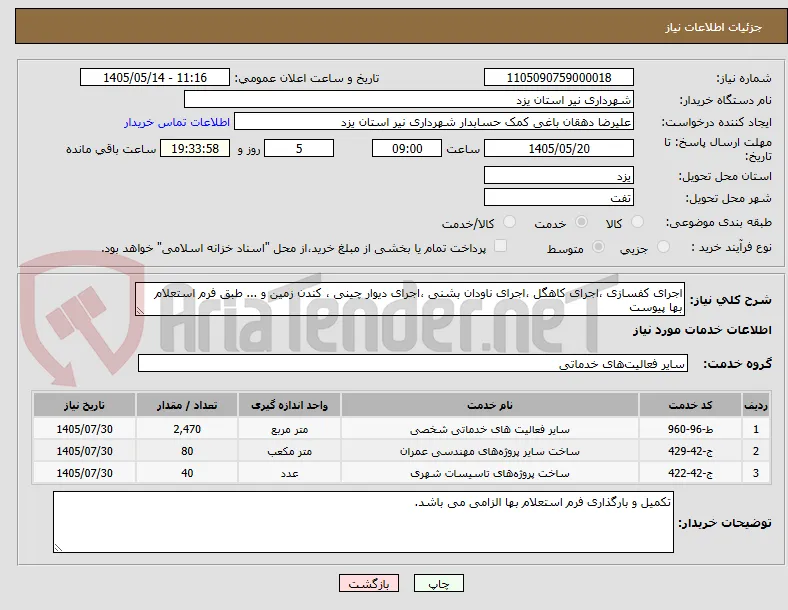Click the شرح کلی نیاز description textarea

[410, 299]
